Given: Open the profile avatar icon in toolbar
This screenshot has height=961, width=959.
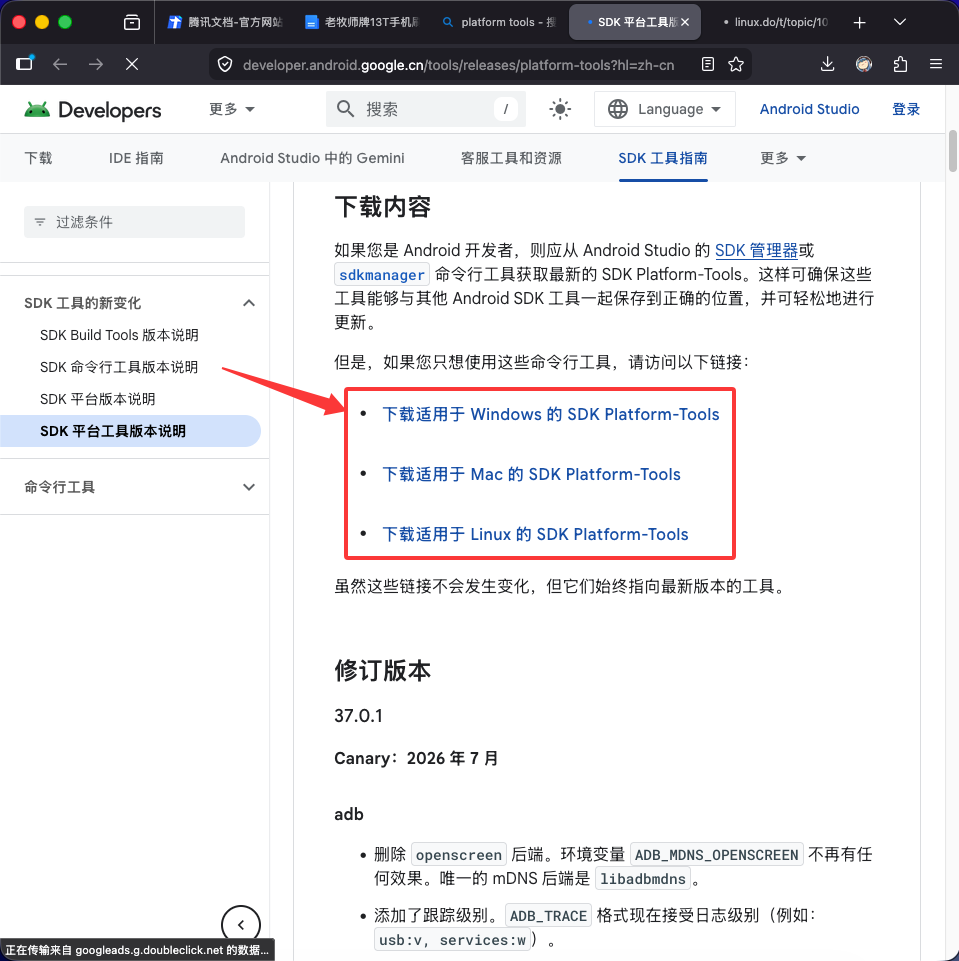Looking at the screenshot, I should click(864, 64).
